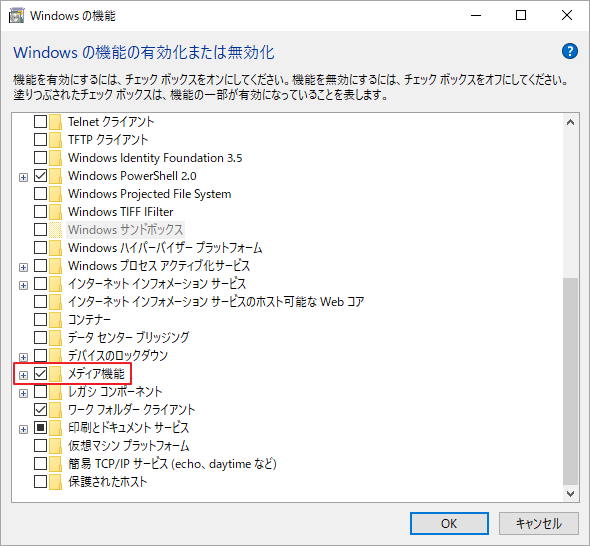Check the TFTP クライアント checkbox
Viewport: 590px width, 546px height.
pyautogui.click(x=40, y=140)
